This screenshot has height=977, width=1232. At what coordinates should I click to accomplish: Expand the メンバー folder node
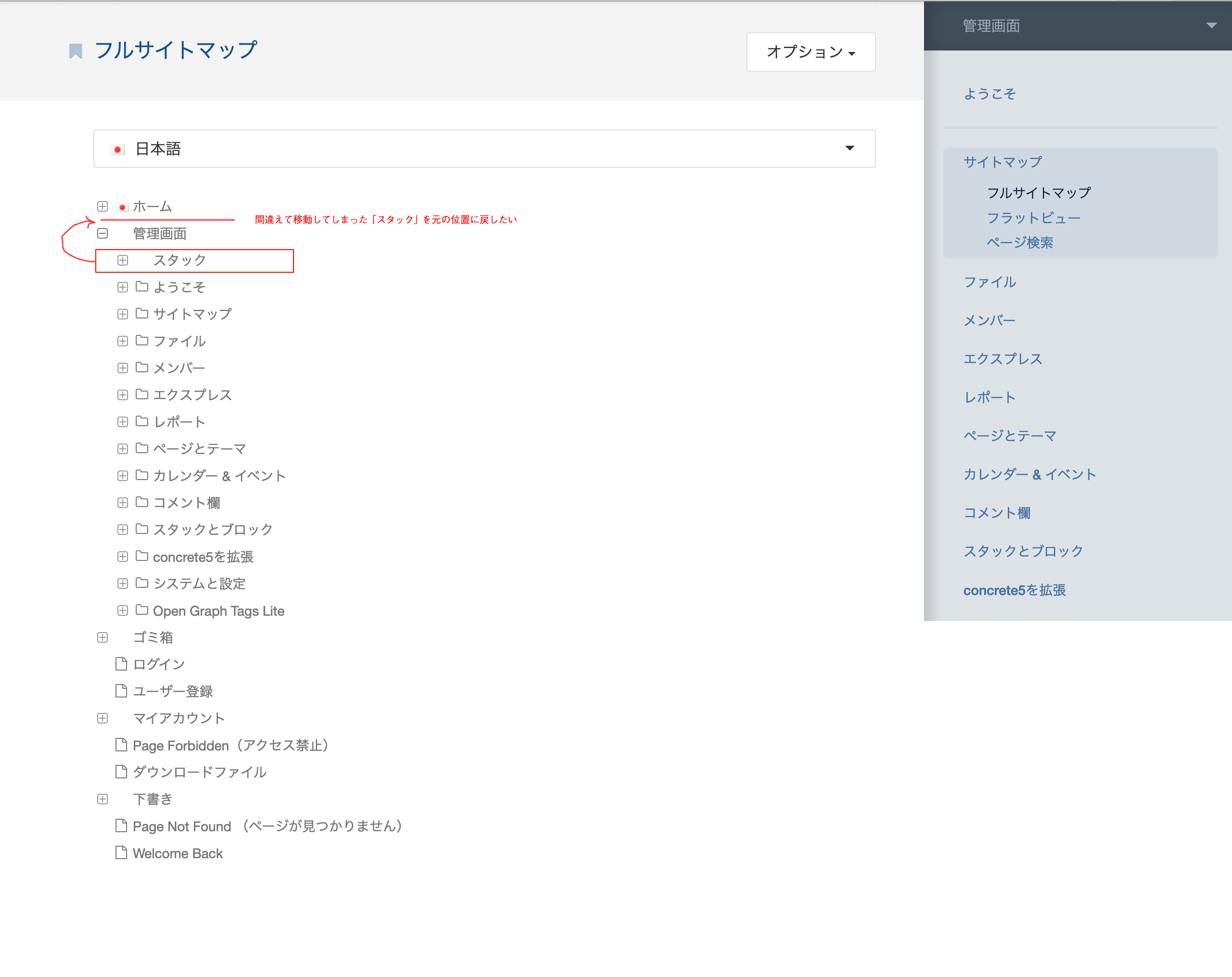coord(123,368)
